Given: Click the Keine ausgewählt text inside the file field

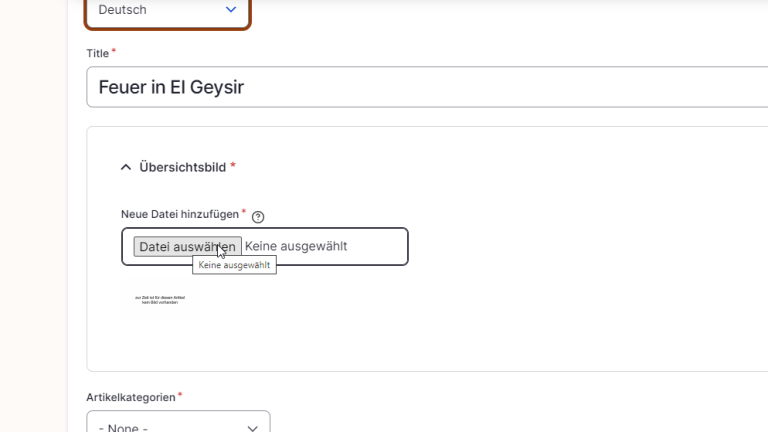Looking at the screenshot, I should point(296,246).
